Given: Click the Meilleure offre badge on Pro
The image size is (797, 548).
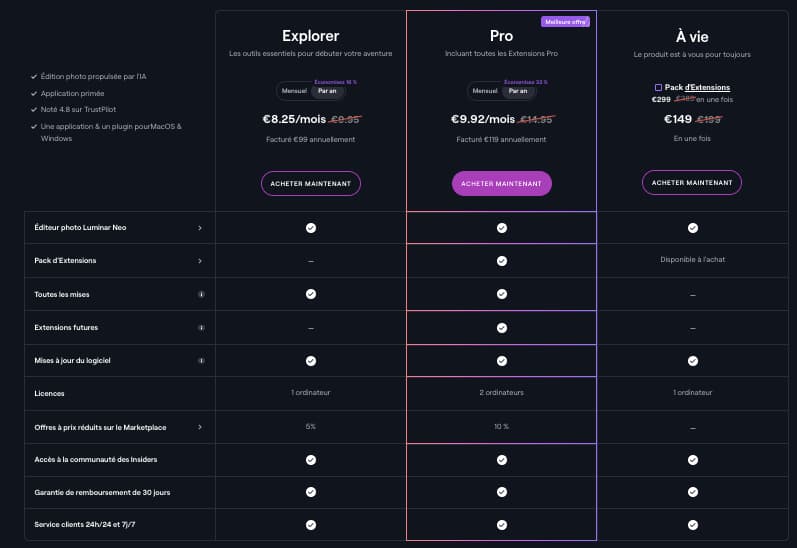Looking at the screenshot, I should pyautogui.click(x=565, y=22).
